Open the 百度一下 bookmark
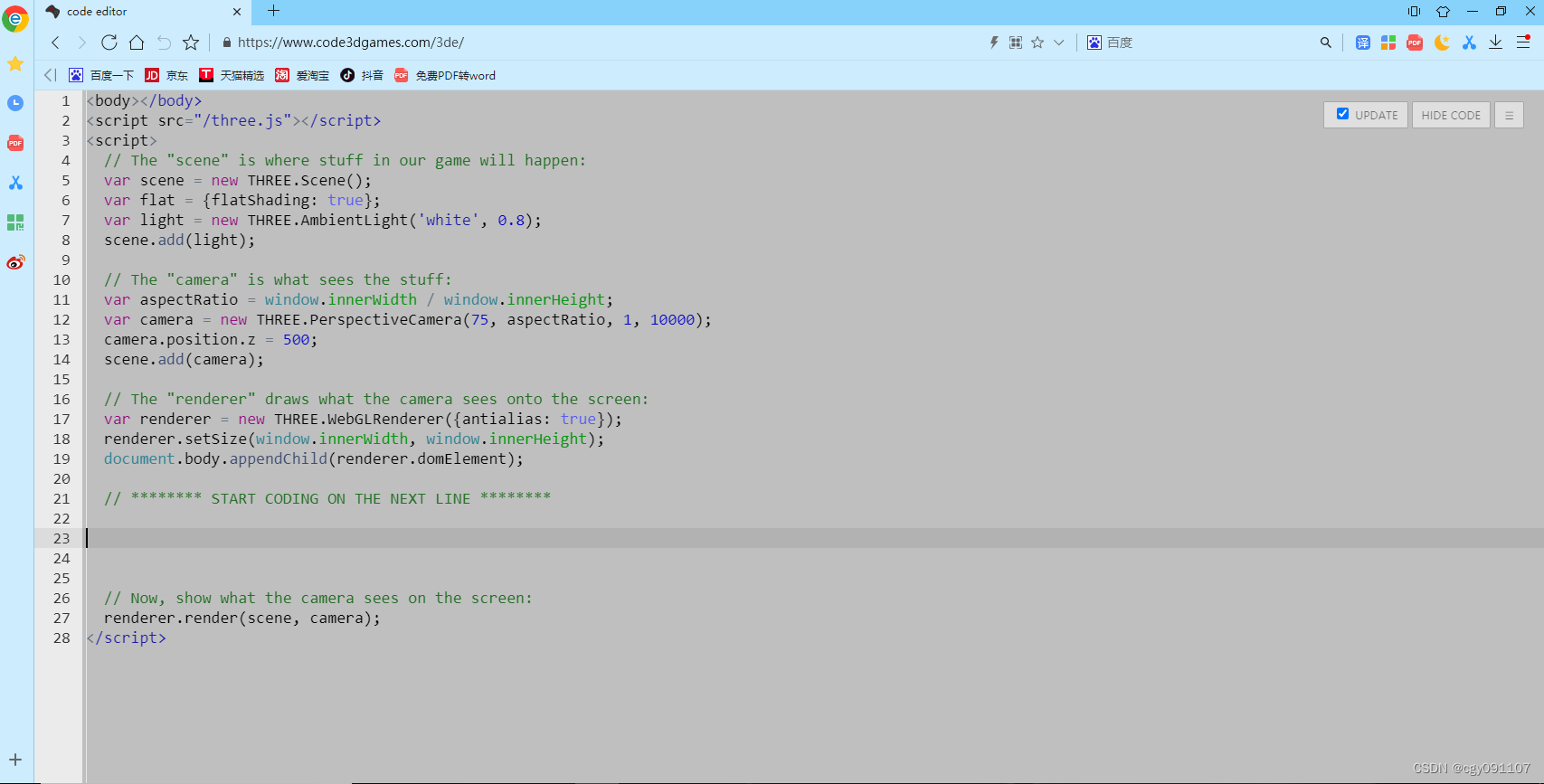This screenshot has height=784, width=1544. pyautogui.click(x=101, y=75)
